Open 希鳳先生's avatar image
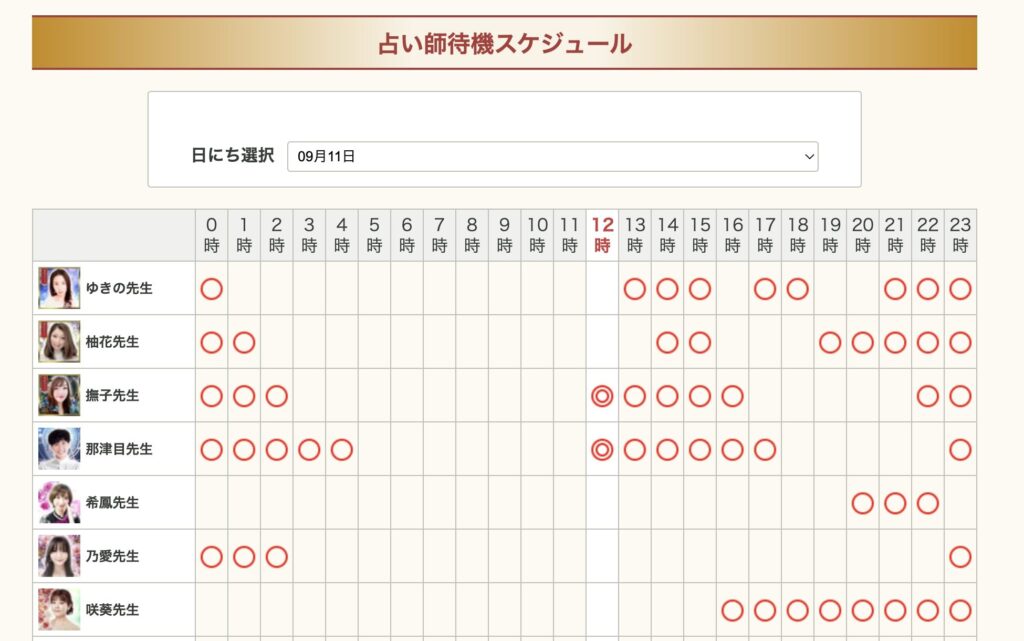 coord(59,503)
